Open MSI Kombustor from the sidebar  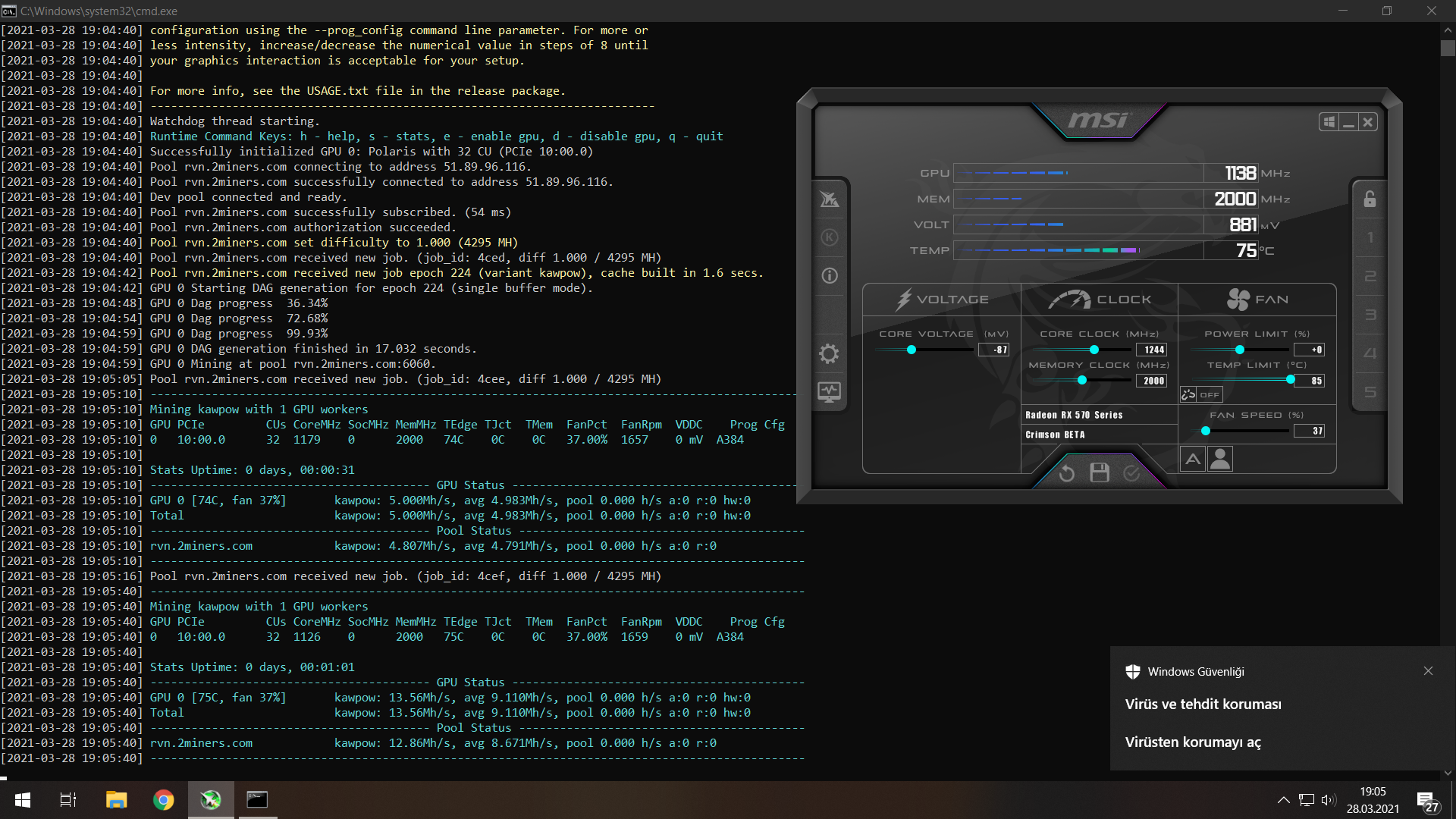830,237
